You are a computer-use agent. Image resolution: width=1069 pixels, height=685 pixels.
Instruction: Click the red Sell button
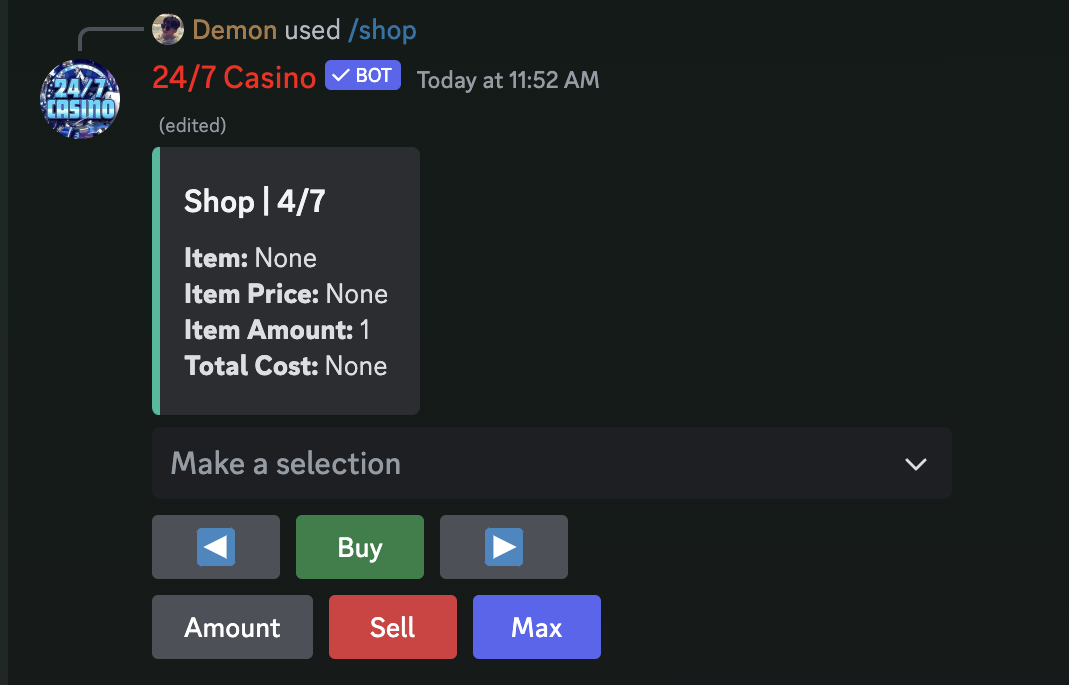point(393,627)
